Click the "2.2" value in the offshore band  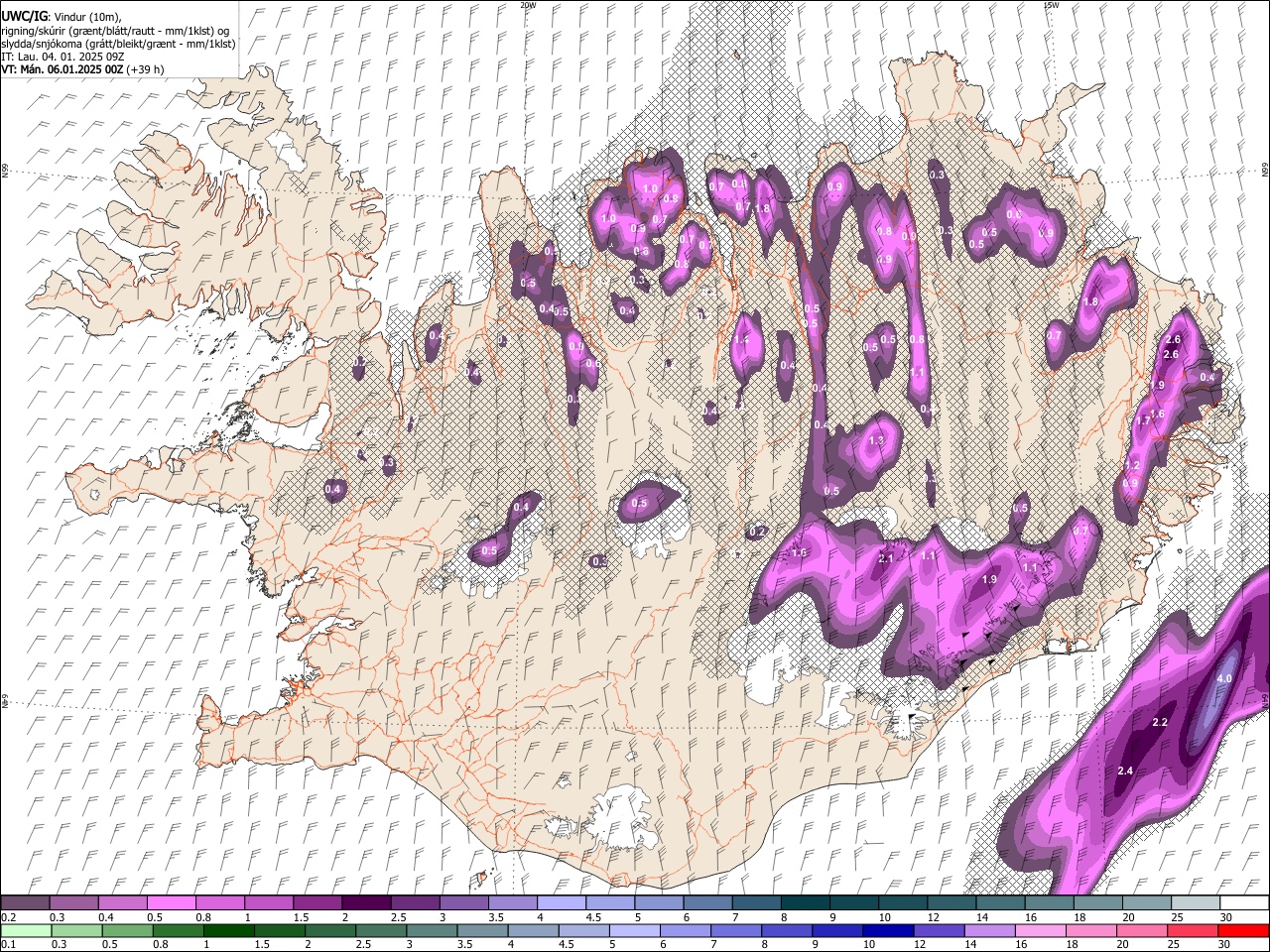pyautogui.click(x=1159, y=723)
